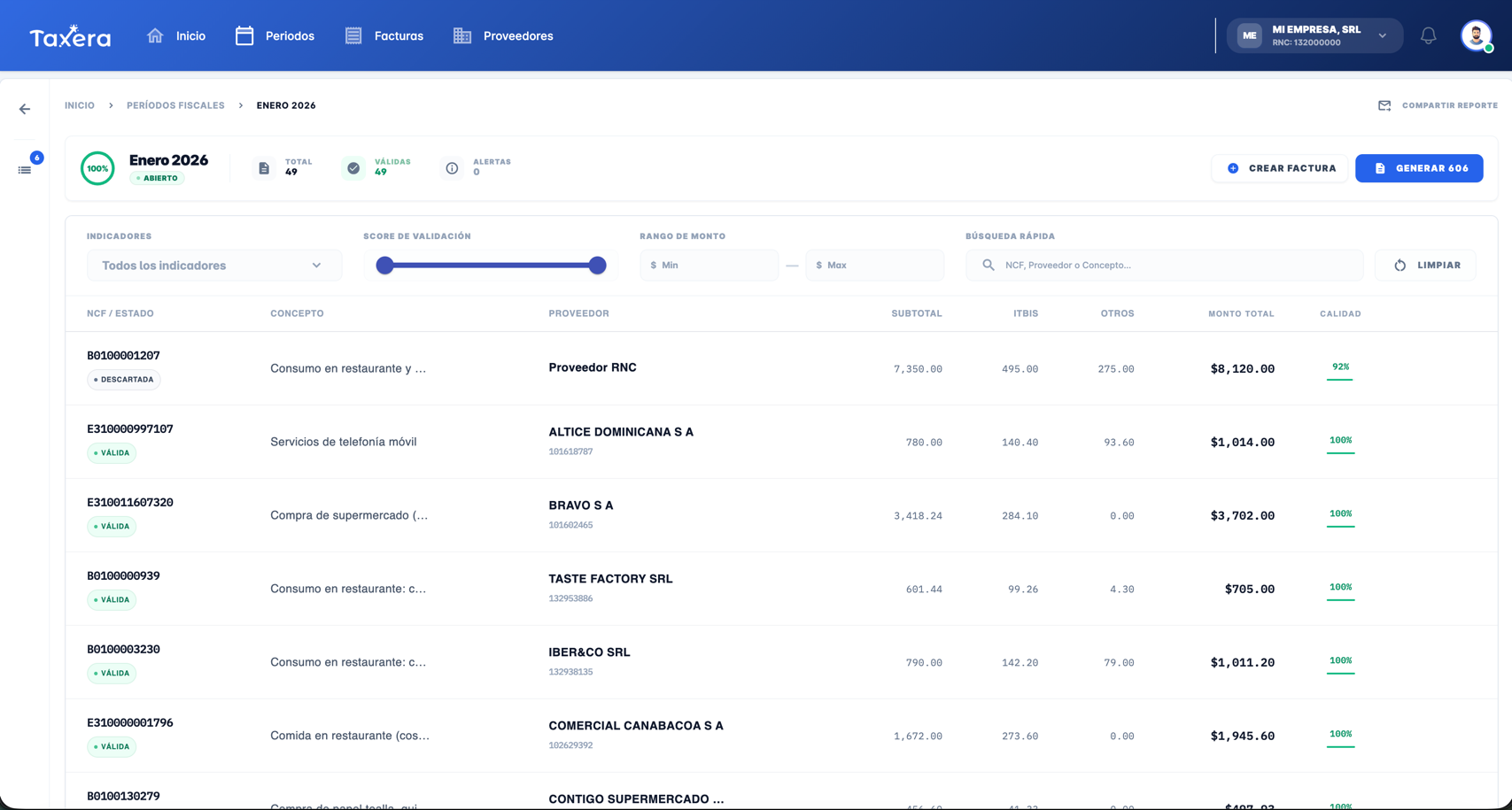Open the Todos los indicadores dropdown

pyautogui.click(x=214, y=266)
